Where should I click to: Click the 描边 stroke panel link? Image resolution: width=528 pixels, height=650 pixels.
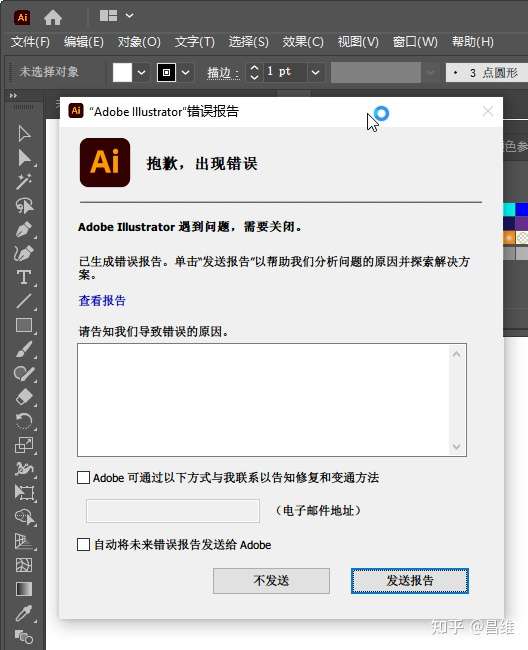[223, 73]
